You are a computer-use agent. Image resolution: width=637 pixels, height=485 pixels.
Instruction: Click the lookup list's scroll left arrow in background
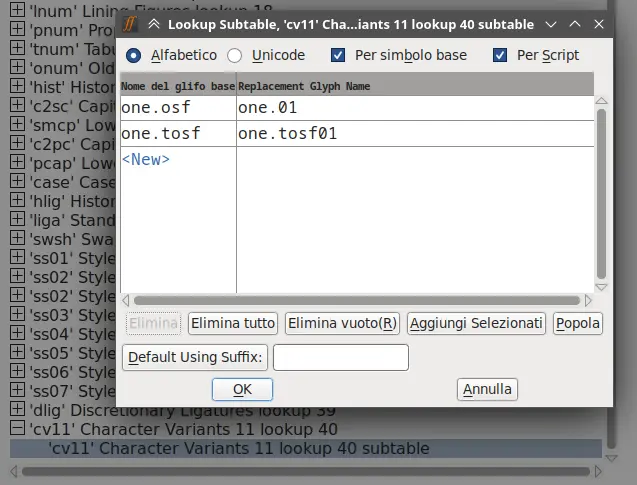click(14, 472)
